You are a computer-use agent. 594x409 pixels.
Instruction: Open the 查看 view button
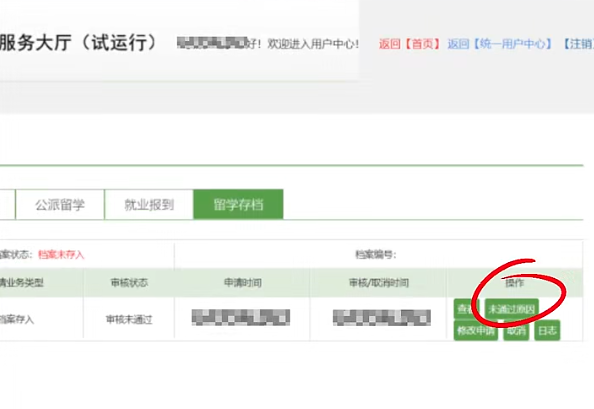[x=466, y=309]
